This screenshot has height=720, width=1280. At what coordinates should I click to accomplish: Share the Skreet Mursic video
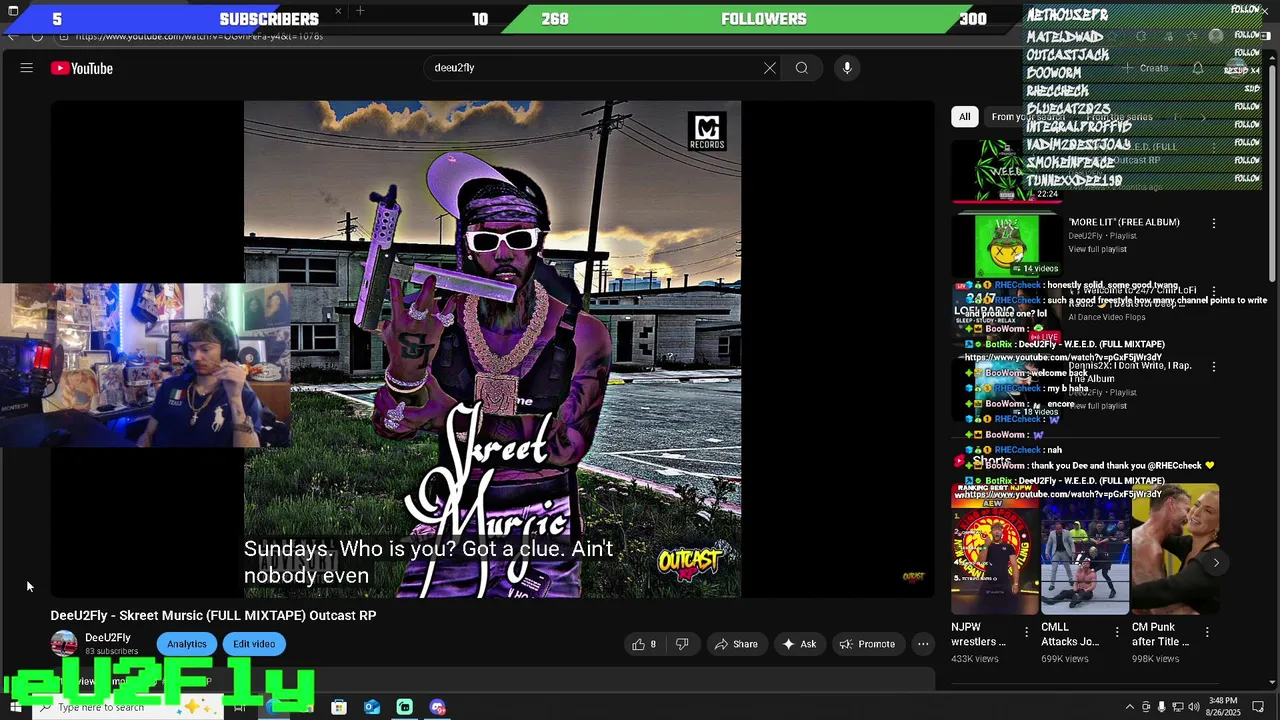[x=736, y=644]
